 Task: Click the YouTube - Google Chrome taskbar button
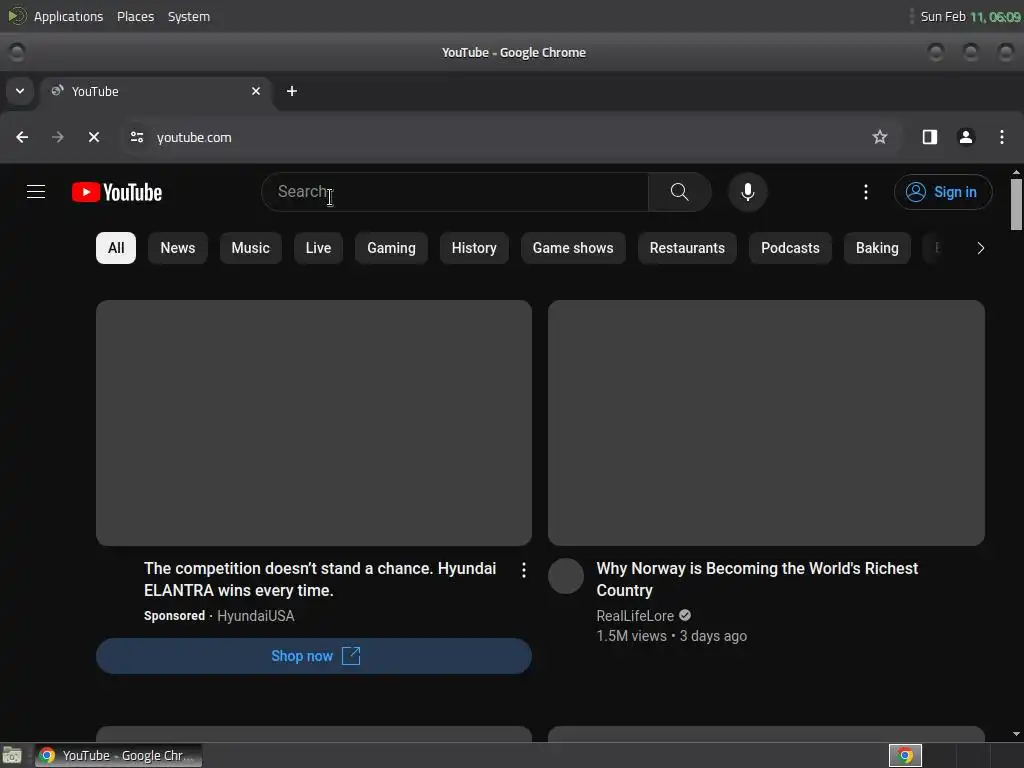[118, 756]
